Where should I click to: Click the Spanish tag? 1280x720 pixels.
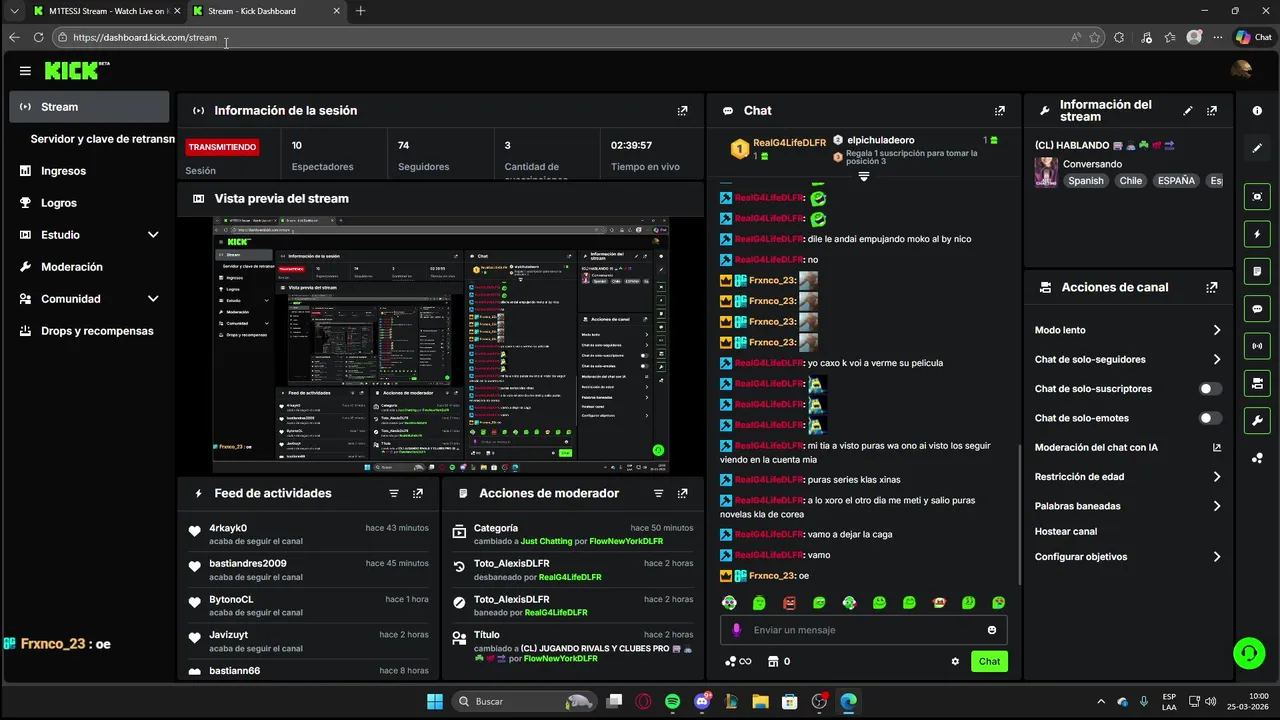(1086, 181)
